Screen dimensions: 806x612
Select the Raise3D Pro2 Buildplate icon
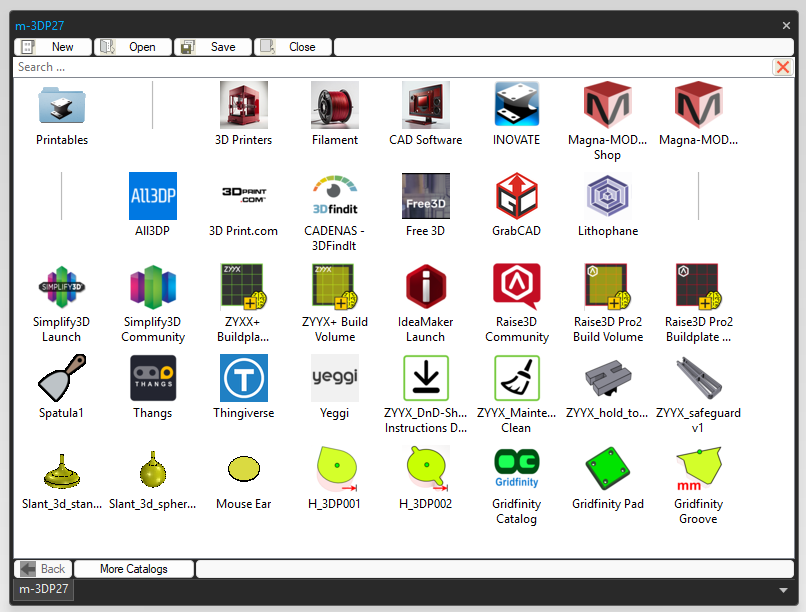point(699,287)
